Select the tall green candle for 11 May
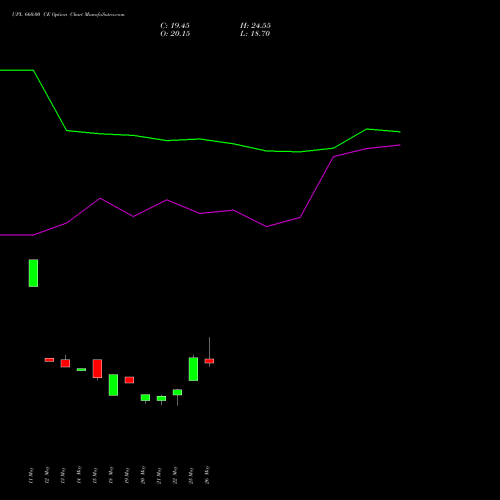 point(33,273)
